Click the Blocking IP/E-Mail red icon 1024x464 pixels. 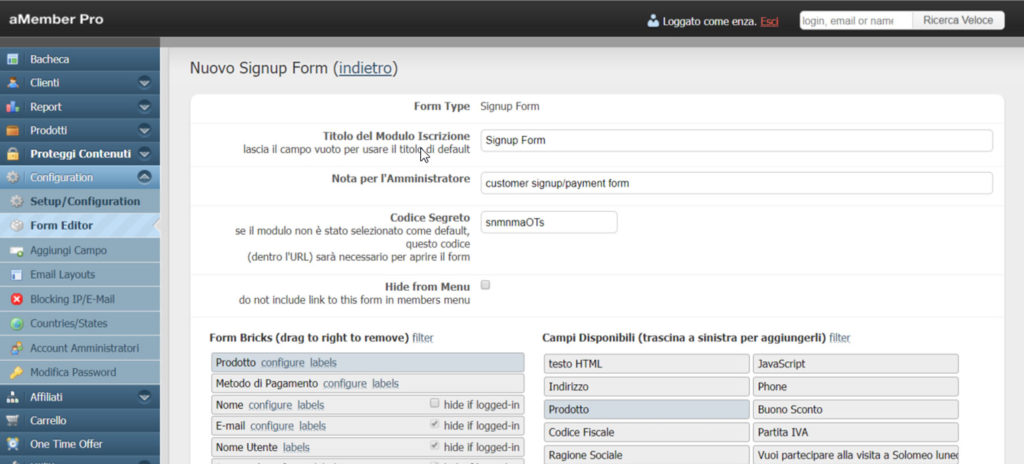click(17, 299)
